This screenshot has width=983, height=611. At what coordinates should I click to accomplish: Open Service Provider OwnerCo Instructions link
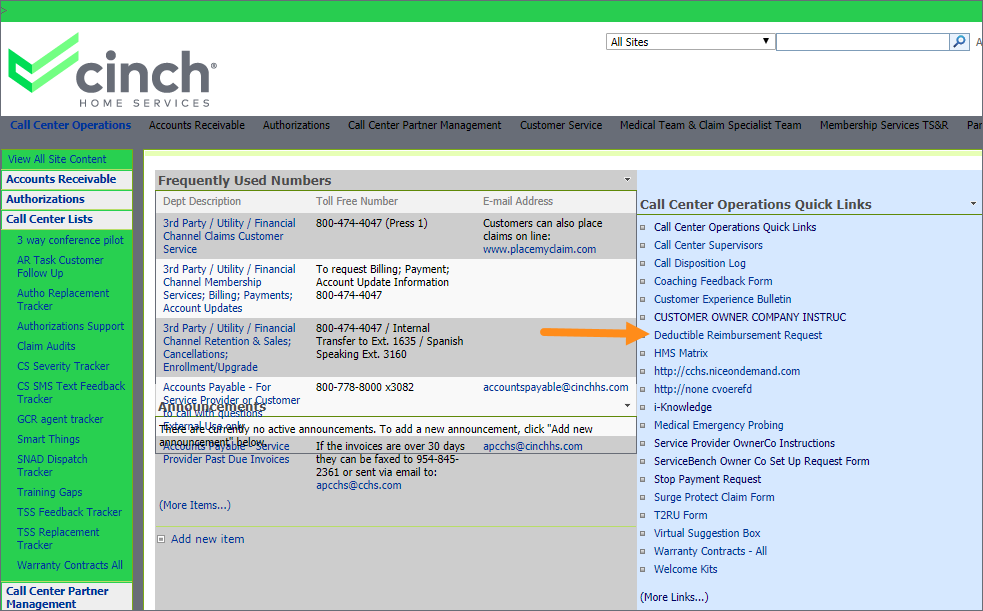coord(744,443)
